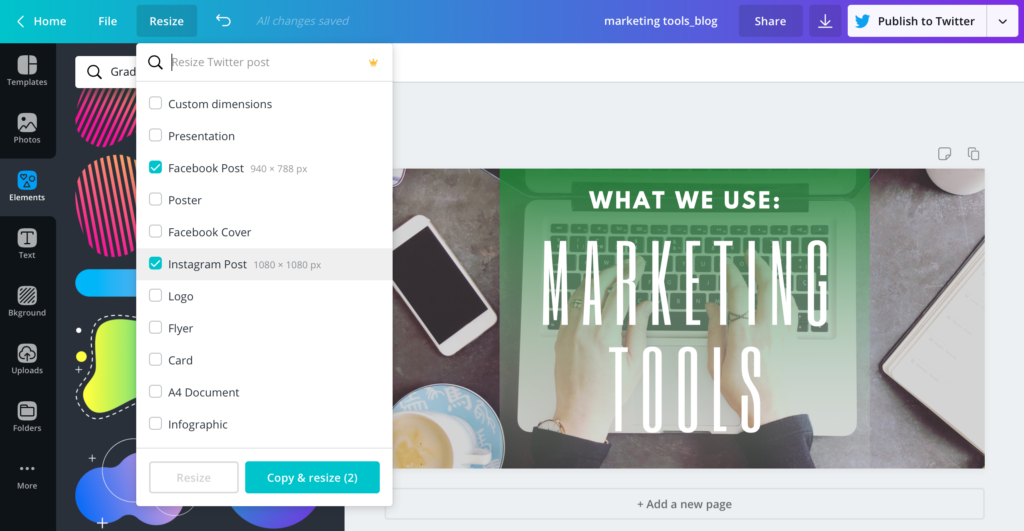Viewport: 1024px width, 531px height.
Task: Select the yellow-green gradient blob element
Action: 106,366
